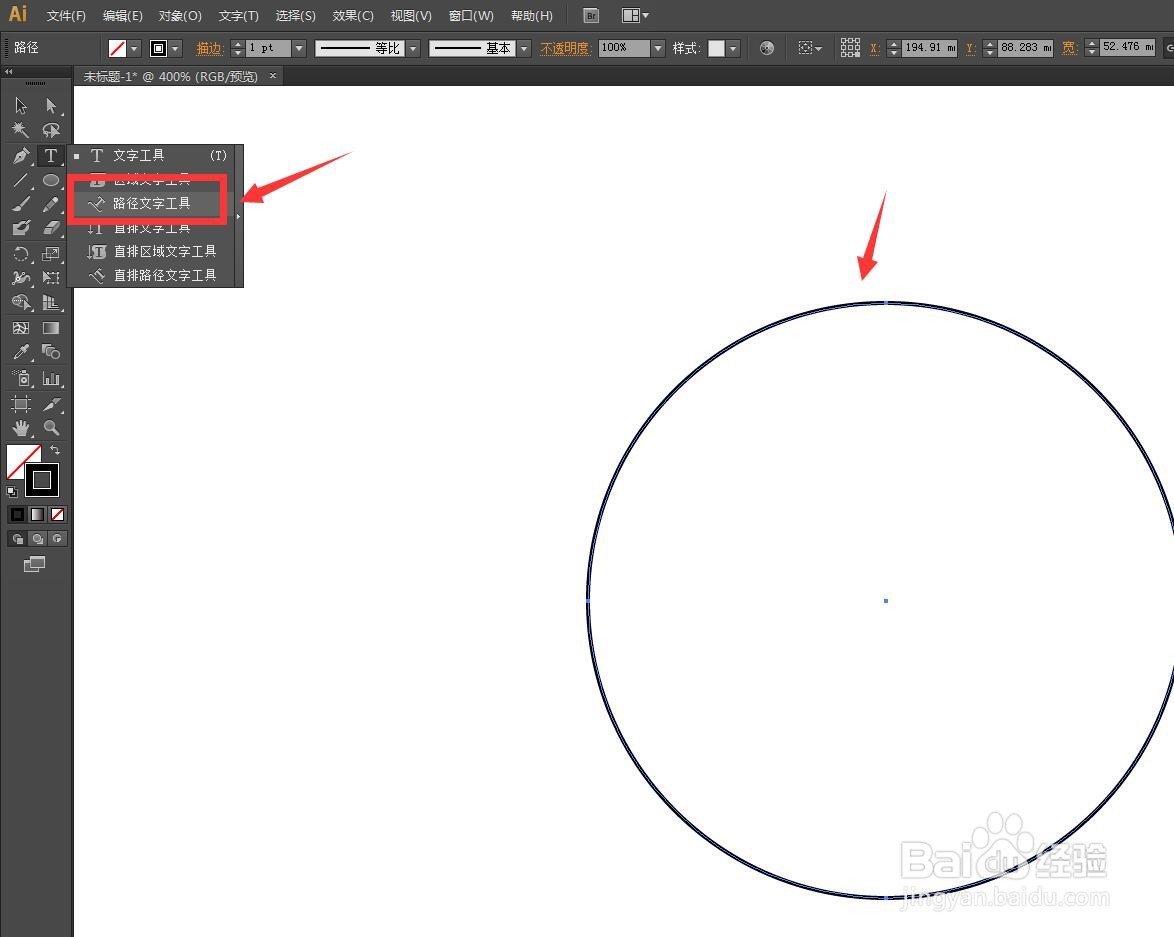This screenshot has height=937, width=1174.
Task: Select the Blend tool
Action: coord(50,352)
